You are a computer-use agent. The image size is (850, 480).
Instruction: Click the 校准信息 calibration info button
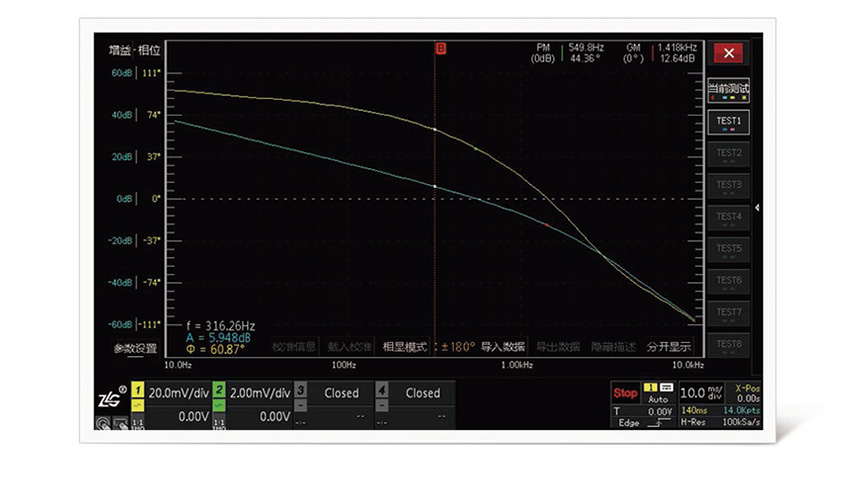(x=294, y=347)
